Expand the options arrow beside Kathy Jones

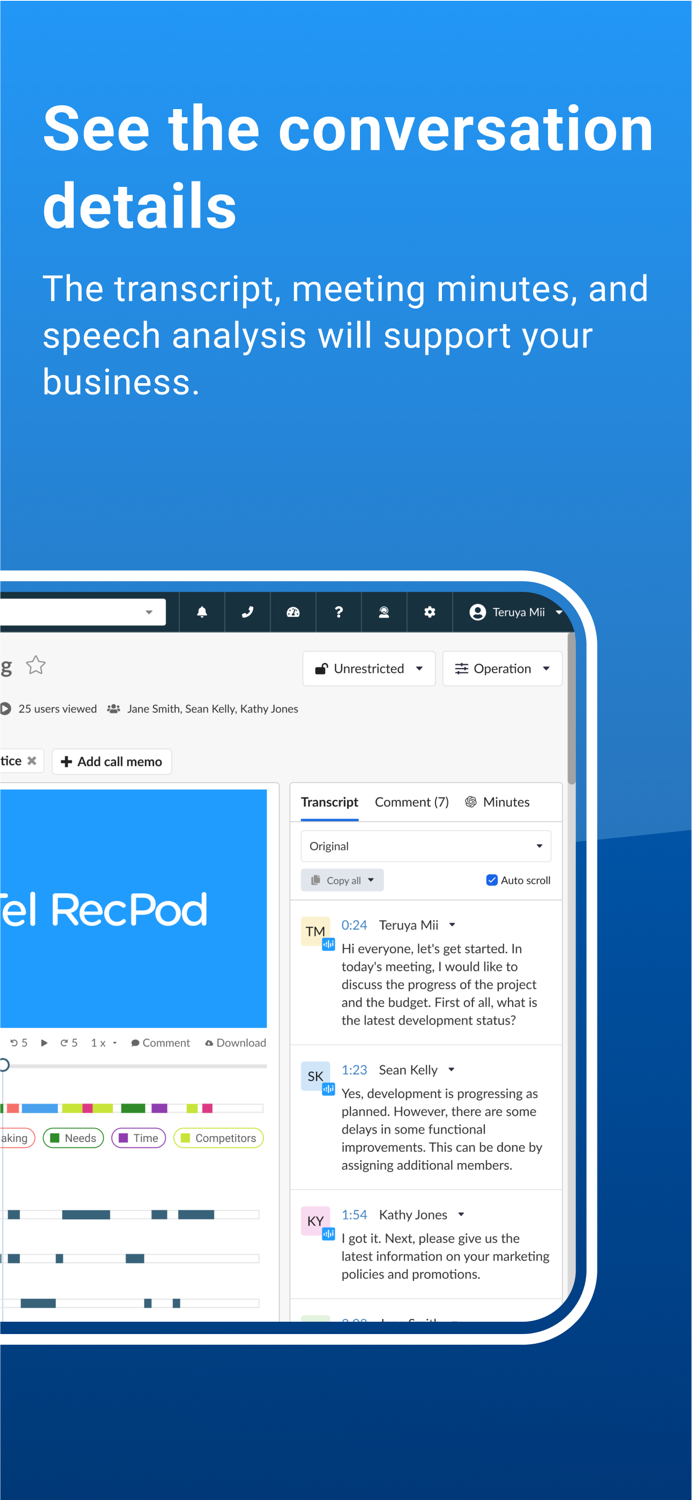461,1215
